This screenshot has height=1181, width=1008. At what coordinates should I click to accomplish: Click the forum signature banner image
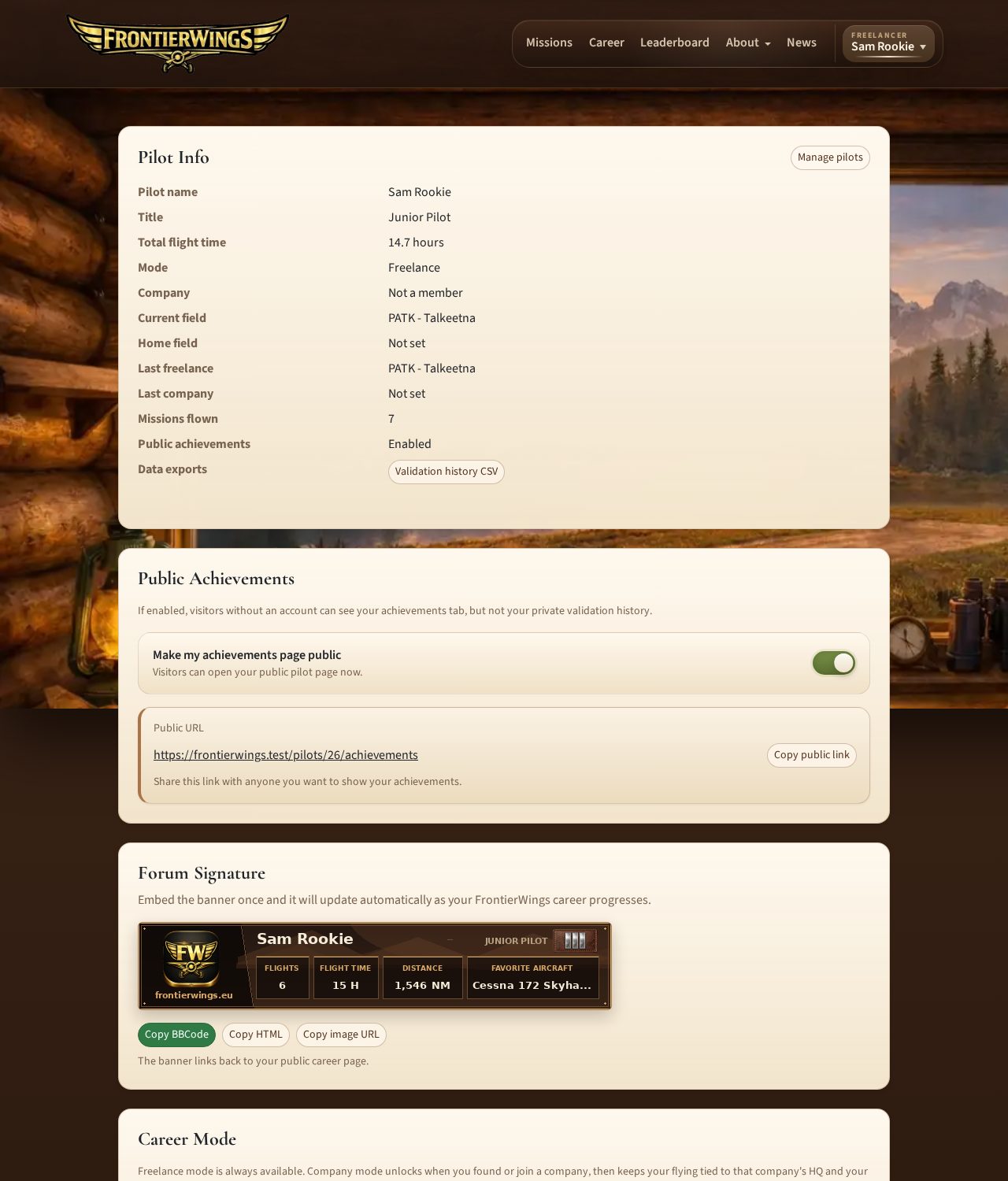point(375,966)
